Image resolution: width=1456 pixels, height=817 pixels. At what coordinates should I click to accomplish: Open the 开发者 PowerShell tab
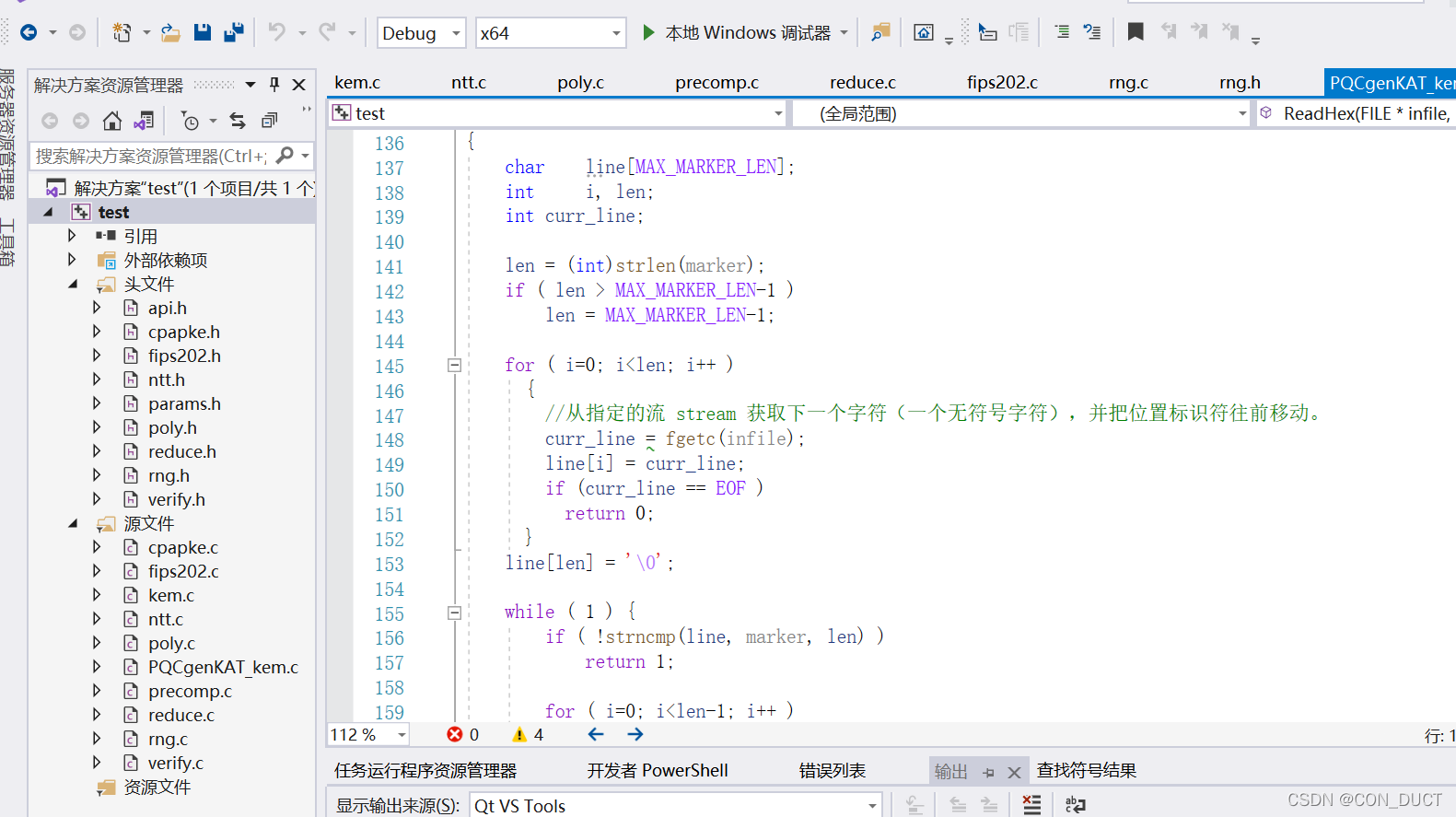click(x=658, y=771)
